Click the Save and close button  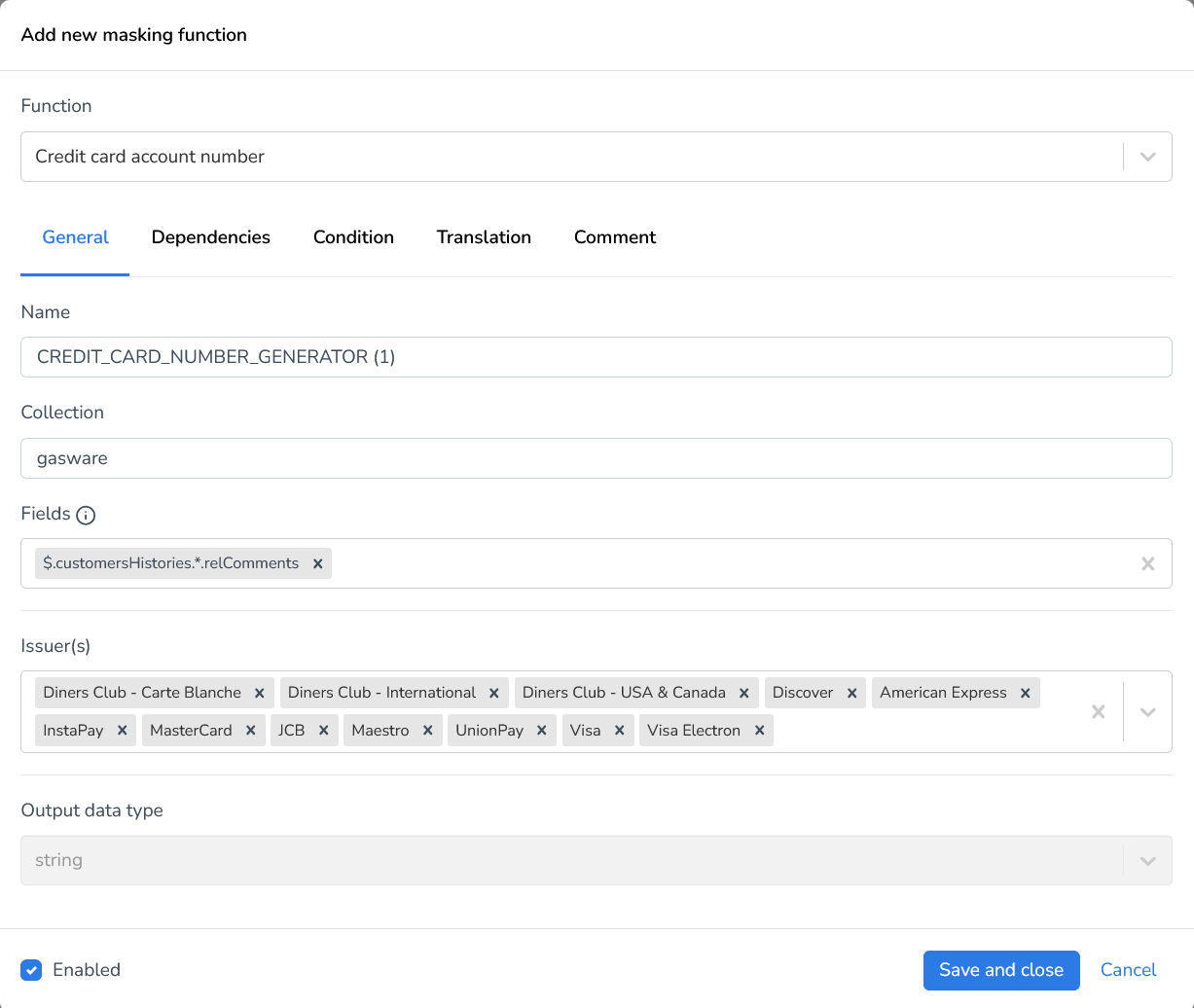(x=1001, y=970)
